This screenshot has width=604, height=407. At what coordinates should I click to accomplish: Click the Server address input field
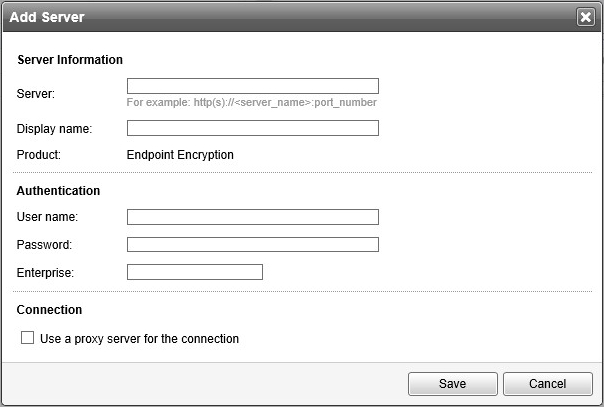pyautogui.click(x=252, y=86)
